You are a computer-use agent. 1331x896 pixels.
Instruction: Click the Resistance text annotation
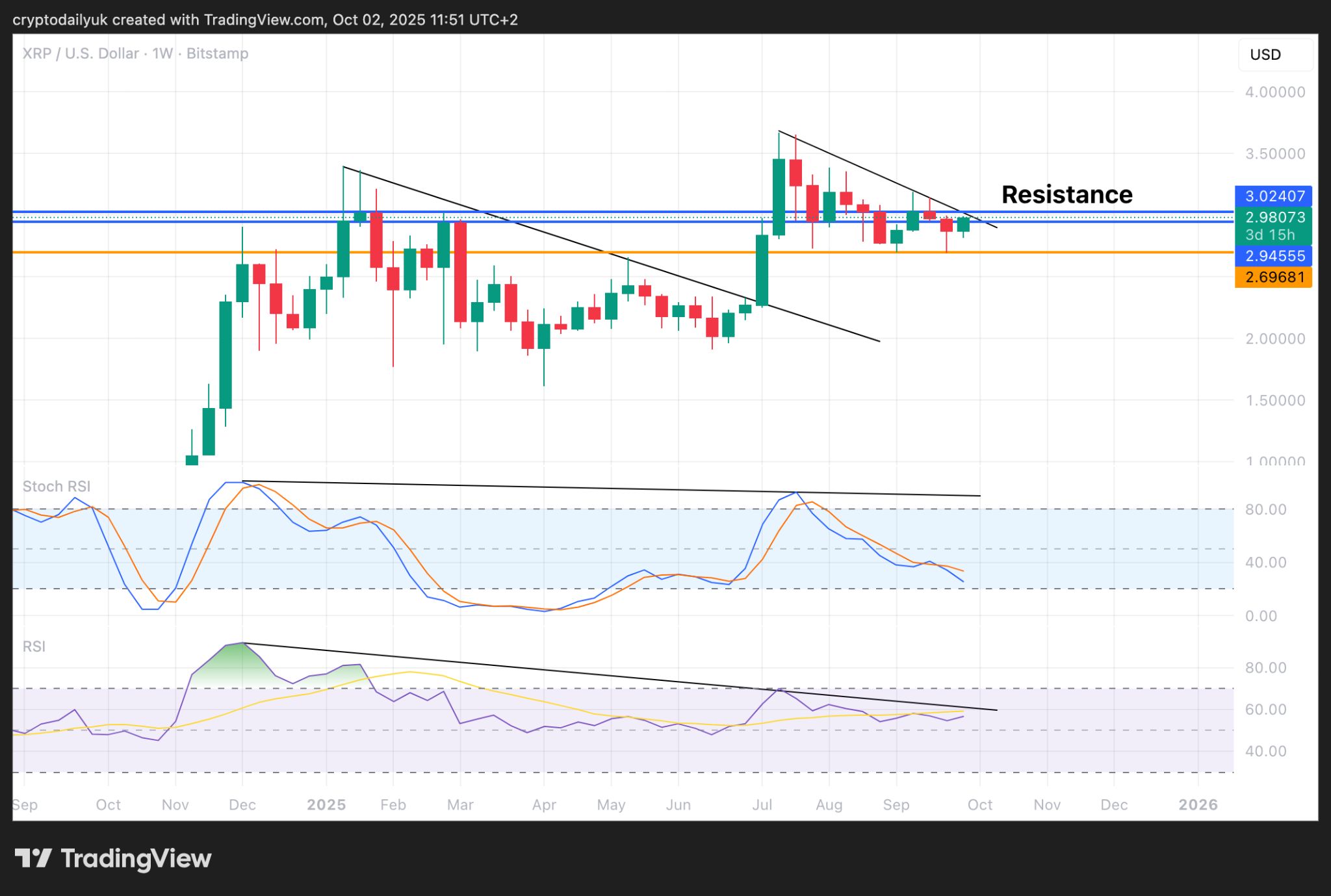coord(1066,194)
